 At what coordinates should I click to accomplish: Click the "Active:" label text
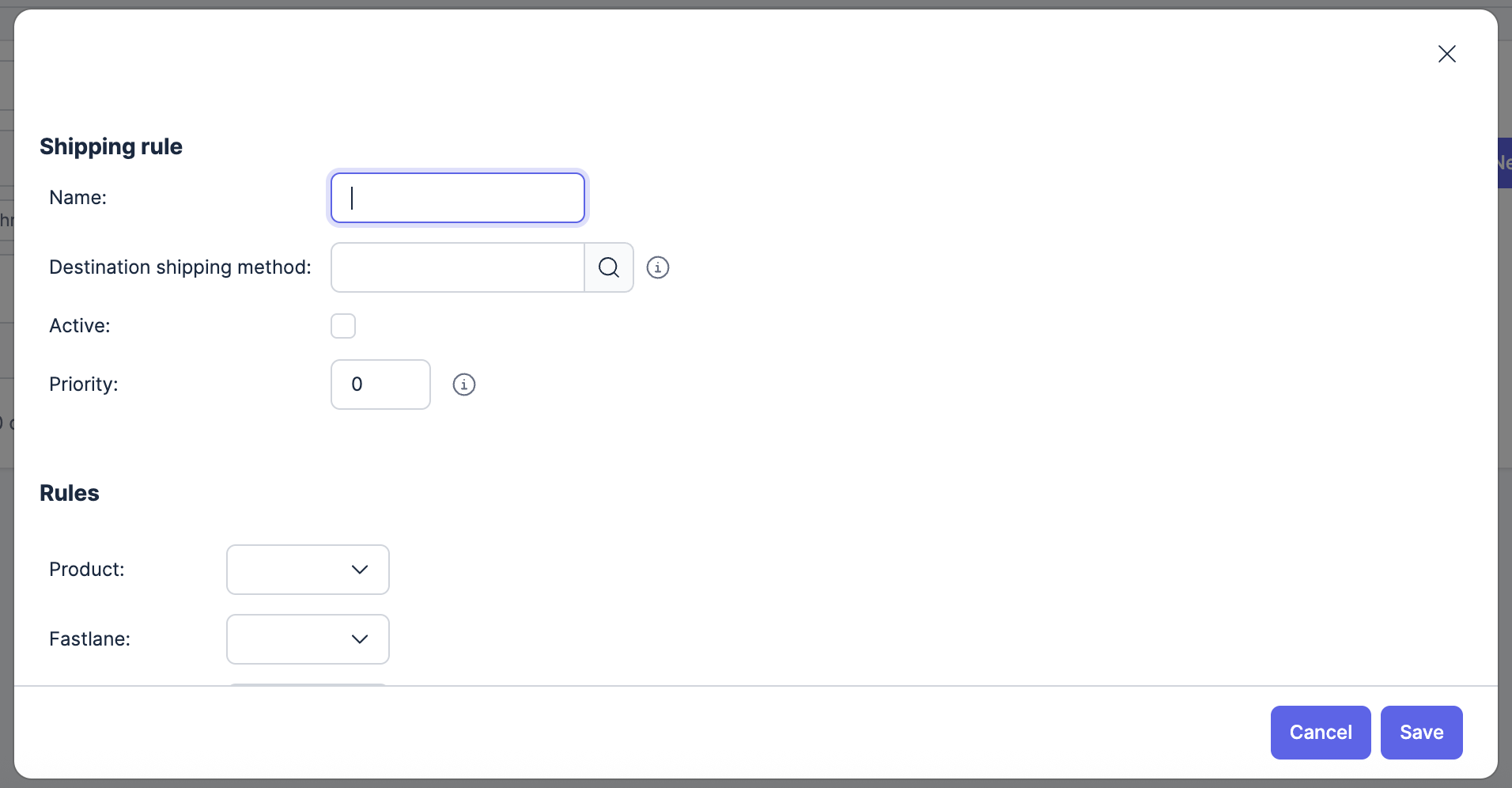80,326
